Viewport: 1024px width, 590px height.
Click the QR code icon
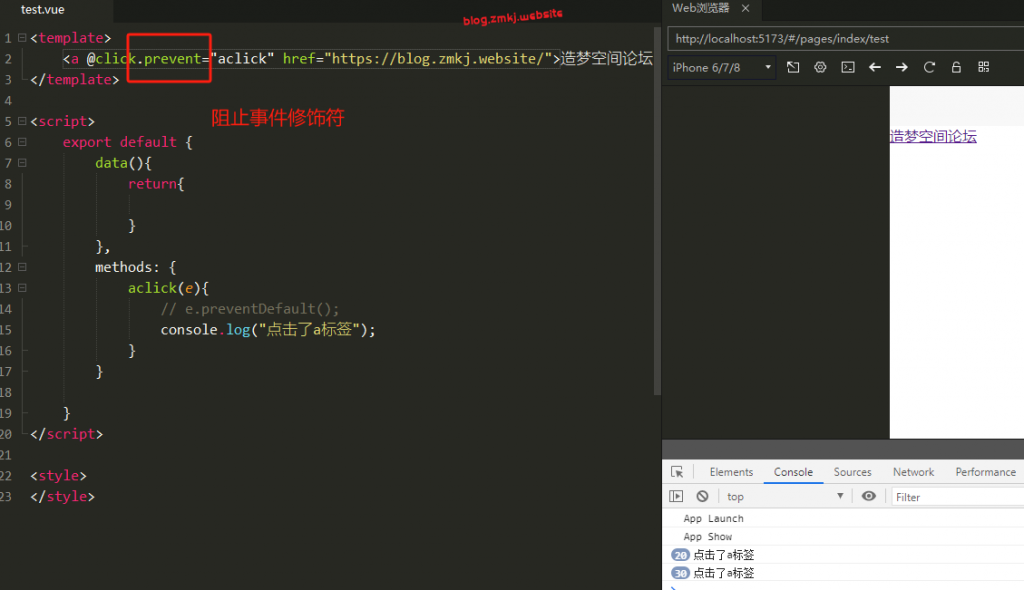(983, 67)
